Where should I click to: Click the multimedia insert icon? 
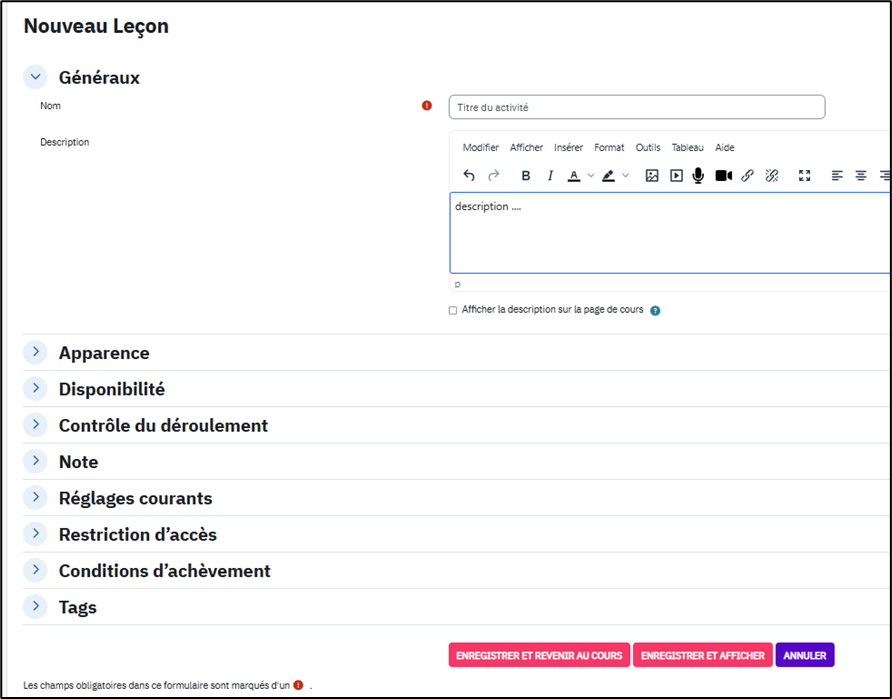click(676, 176)
